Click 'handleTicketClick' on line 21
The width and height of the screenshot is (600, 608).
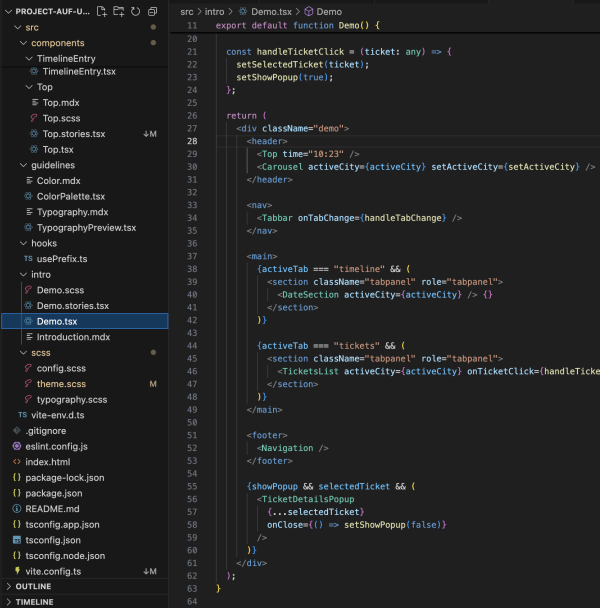(x=300, y=52)
